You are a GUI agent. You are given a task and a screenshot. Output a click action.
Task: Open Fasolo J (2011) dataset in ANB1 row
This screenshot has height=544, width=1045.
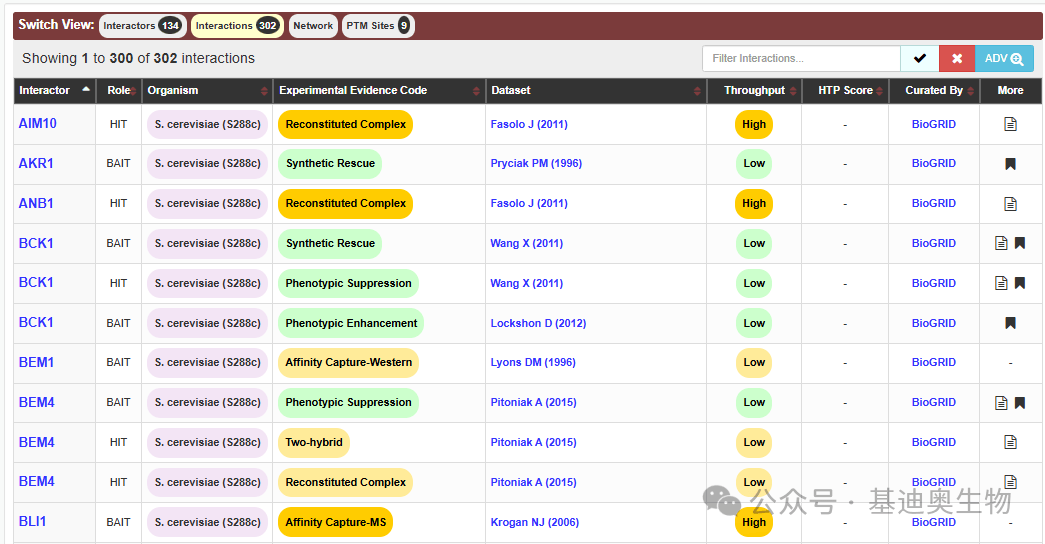(529, 203)
